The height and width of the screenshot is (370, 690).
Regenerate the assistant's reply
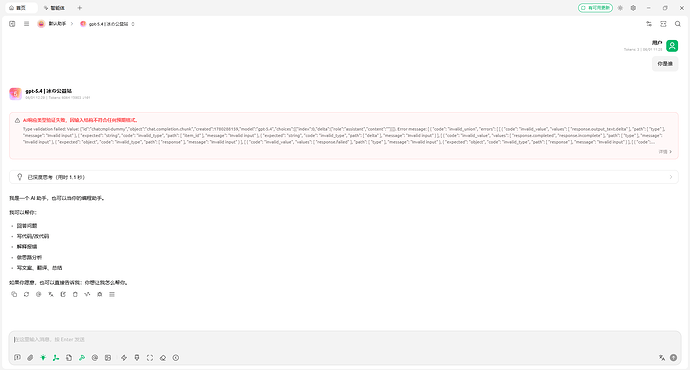coord(26,294)
